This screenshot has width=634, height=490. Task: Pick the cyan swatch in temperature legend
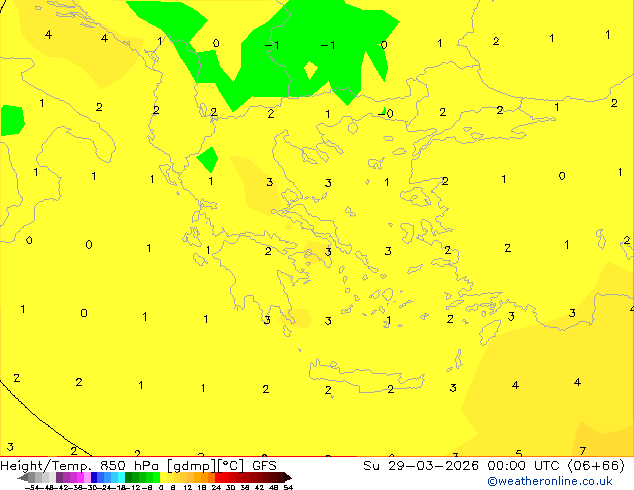[x=121, y=478]
